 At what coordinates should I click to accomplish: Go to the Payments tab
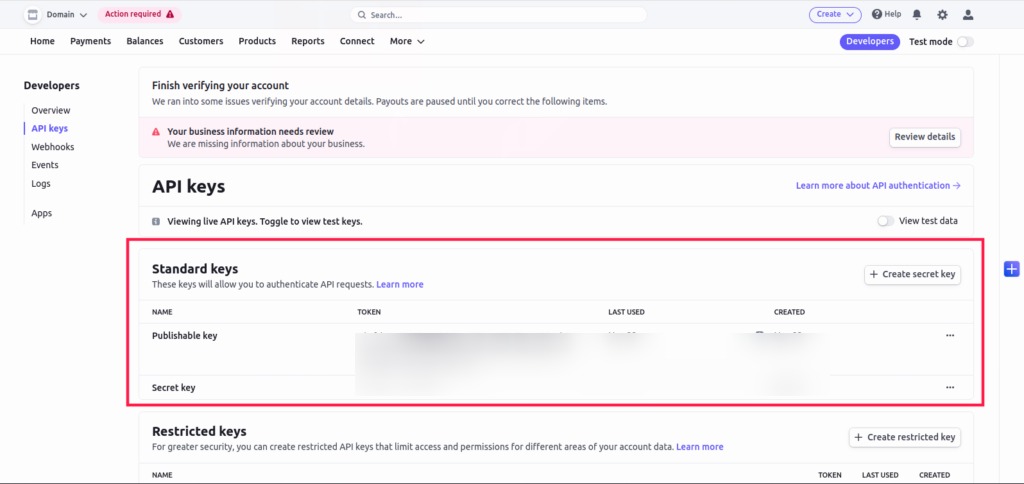coord(90,42)
